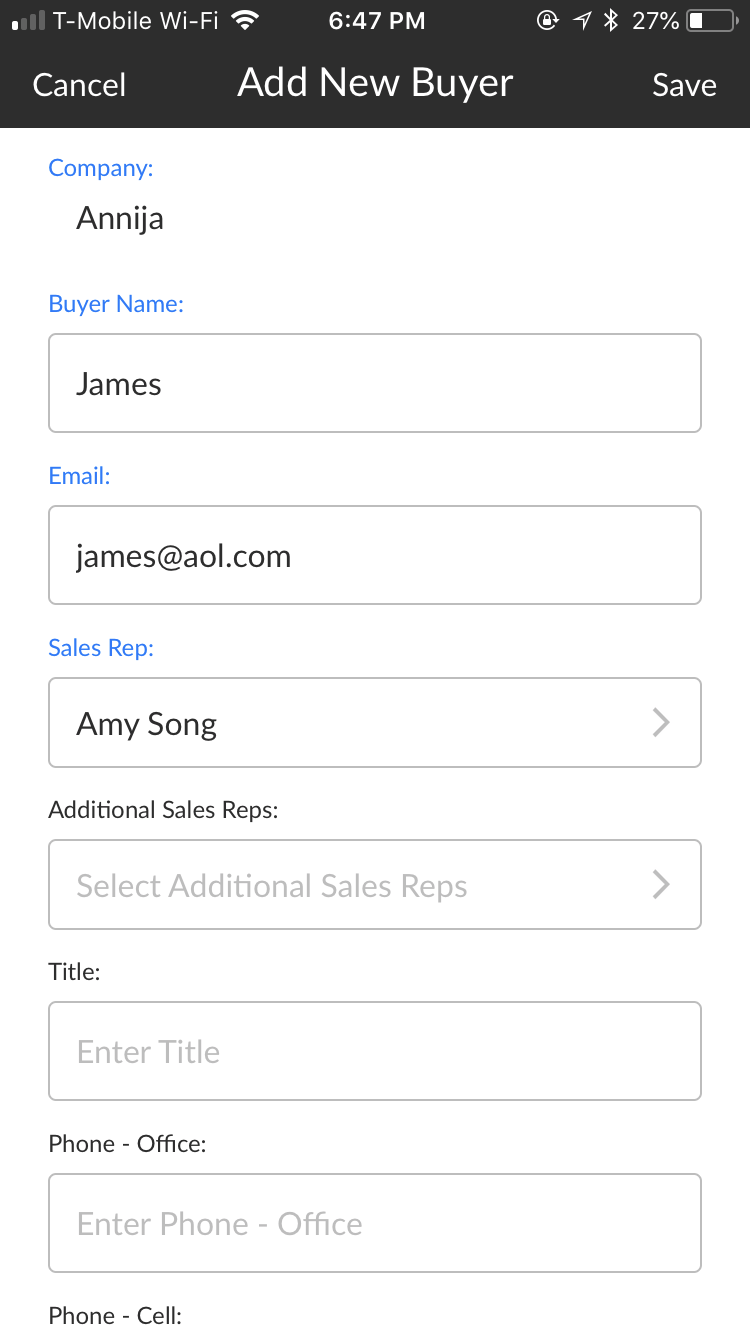Tap the battery icon in status bar
This screenshot has width=750, height=1334.
(x=710, y=20)
